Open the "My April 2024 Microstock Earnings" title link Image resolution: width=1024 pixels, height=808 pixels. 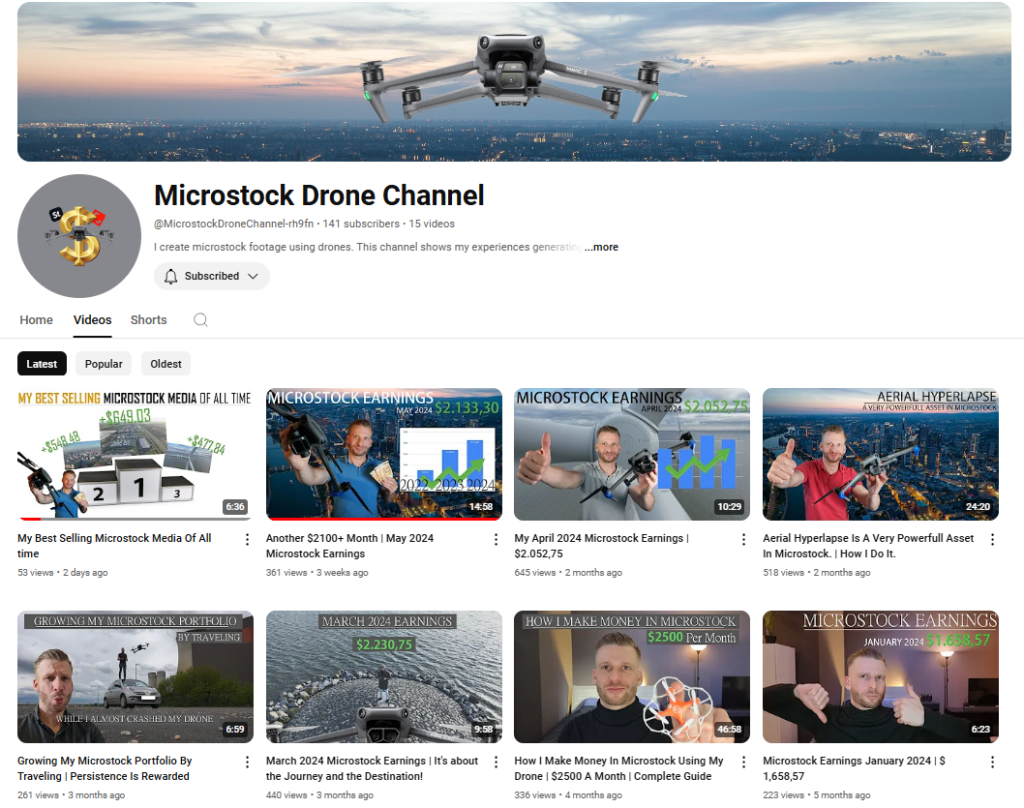pos(598,538)
